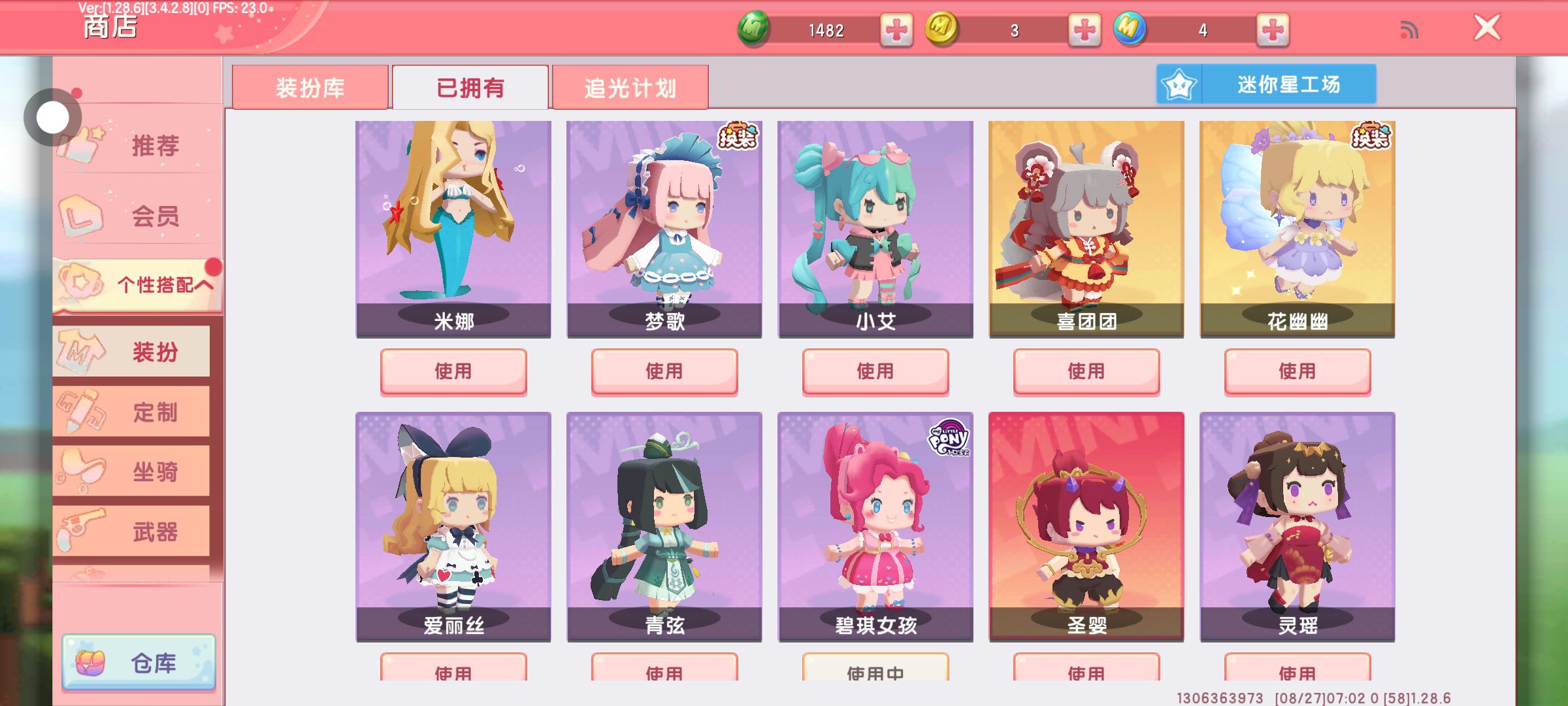Open 迷你星工场 star workshop

tap(1266, 84)
